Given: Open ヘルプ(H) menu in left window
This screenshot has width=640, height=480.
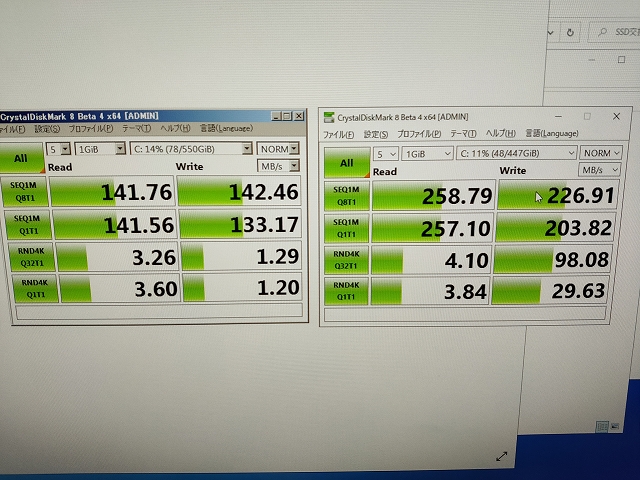Looking at the screenshot, I should point(175,128).
